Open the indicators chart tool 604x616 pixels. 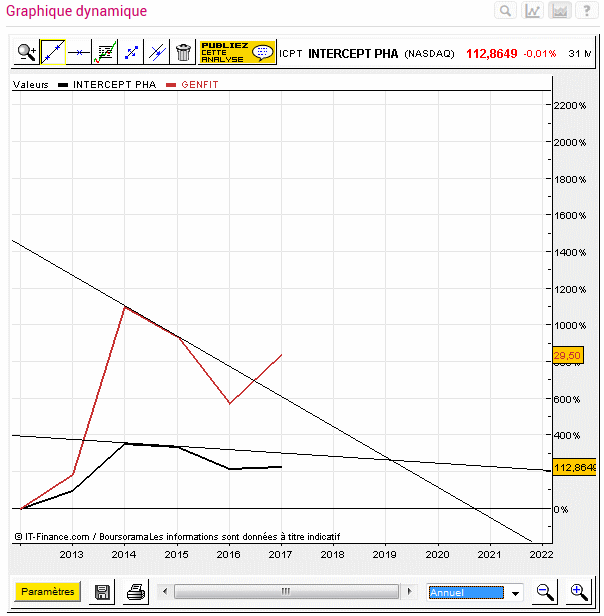[x=105, y=52]
